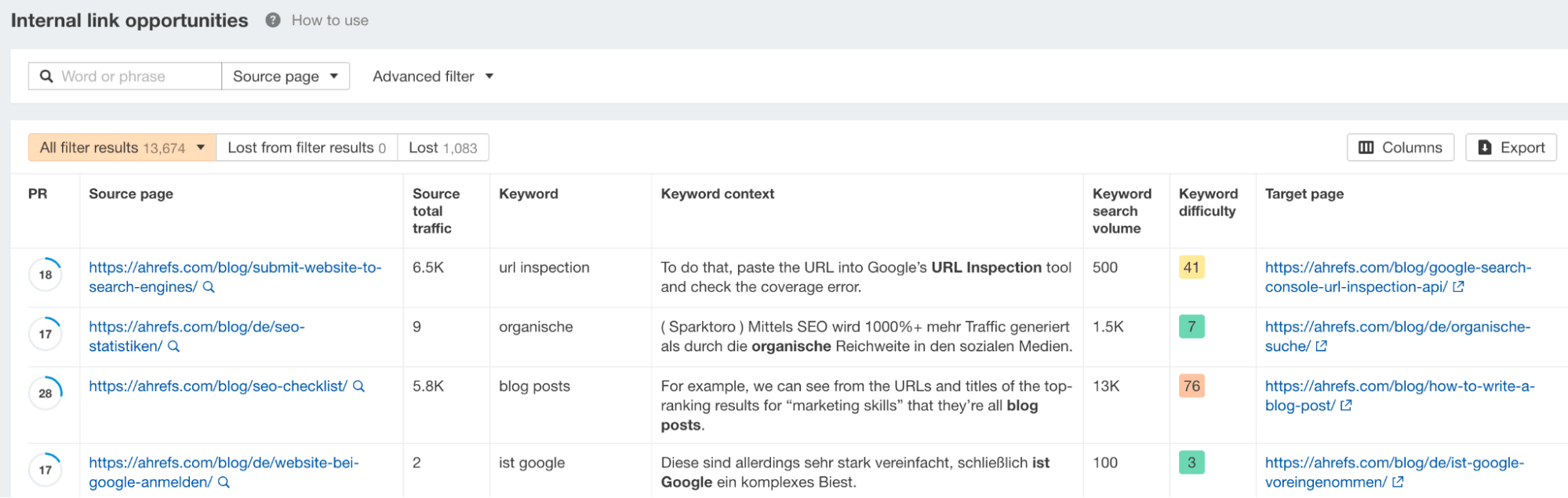The width and height of the screenshot is (1568, 498).
Task: Click the external-link icon beside how-to-write-a-blog-post
Action: coord(1347,405)
